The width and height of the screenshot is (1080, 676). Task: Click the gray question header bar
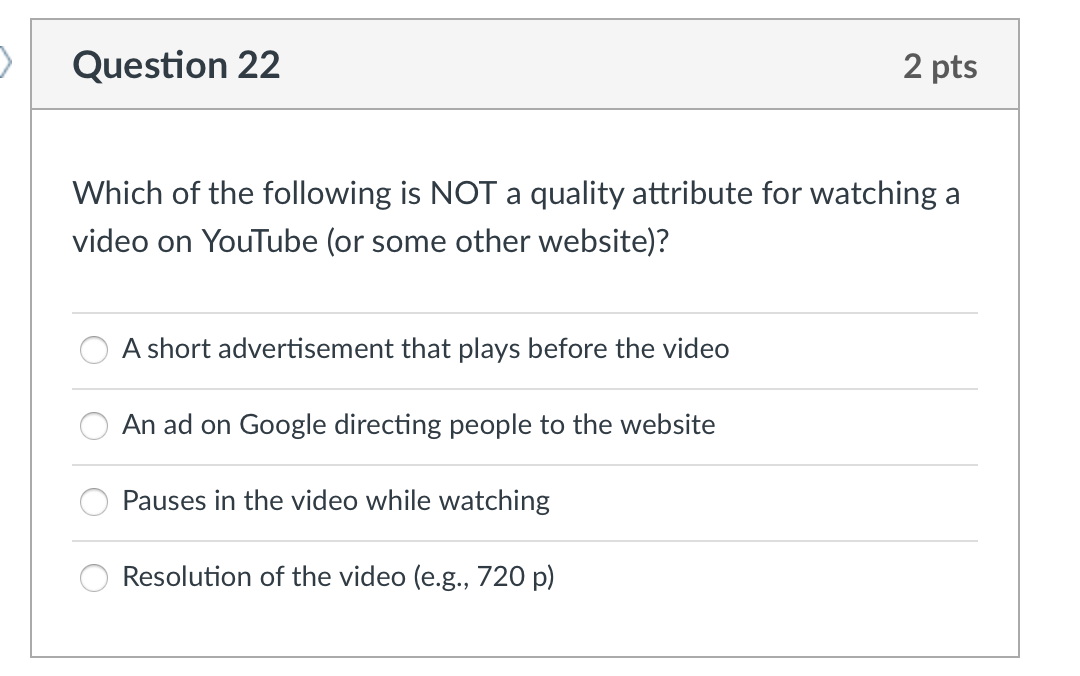click(600, 64)
